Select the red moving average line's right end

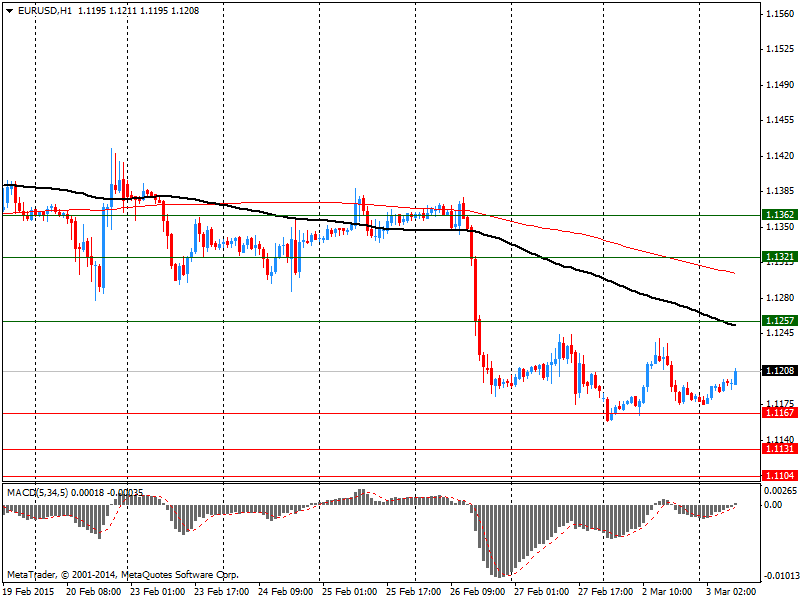pyautogui.click(x=733, y=273)
